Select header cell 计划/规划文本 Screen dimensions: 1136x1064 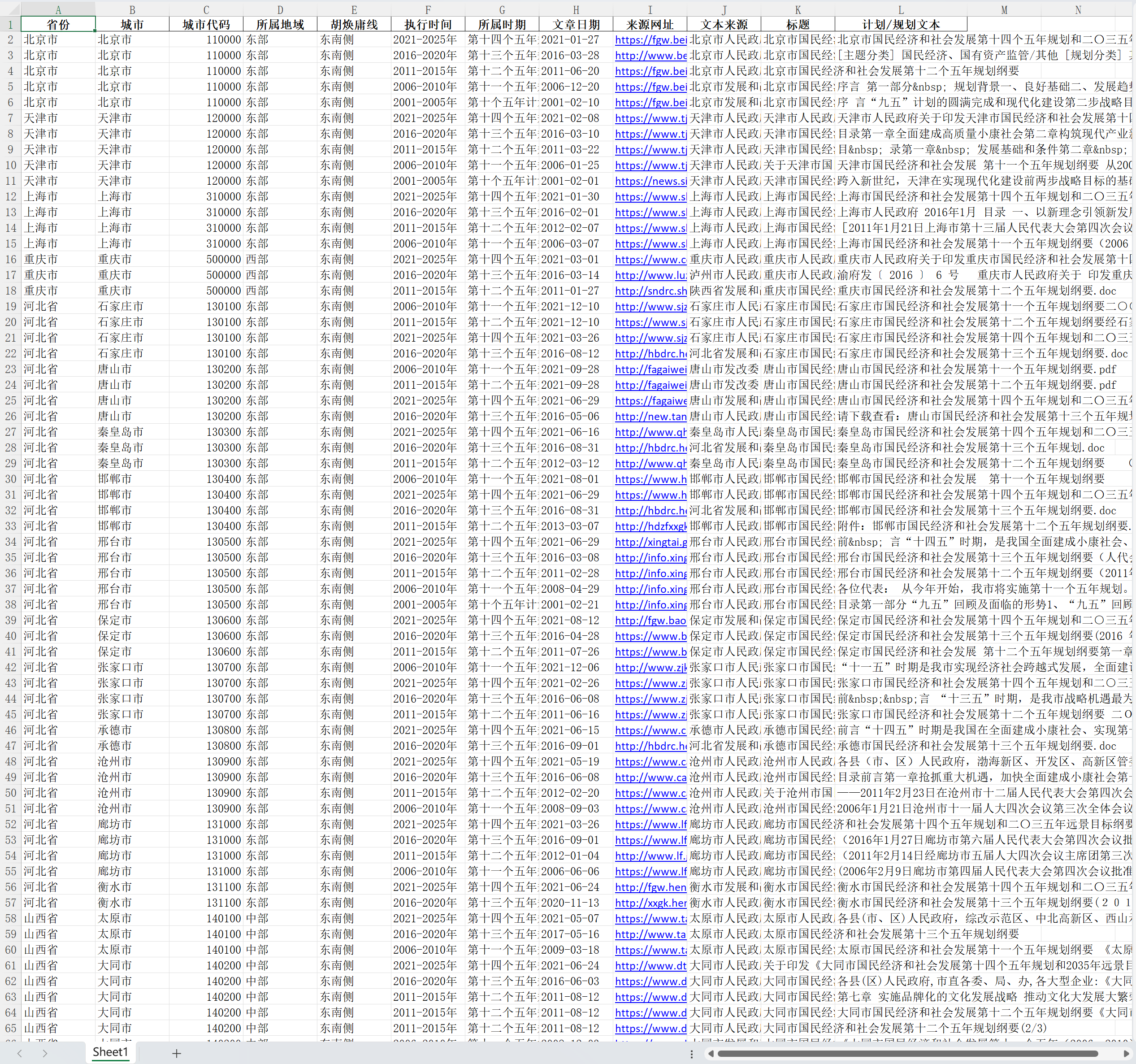[x=901, y=25]
